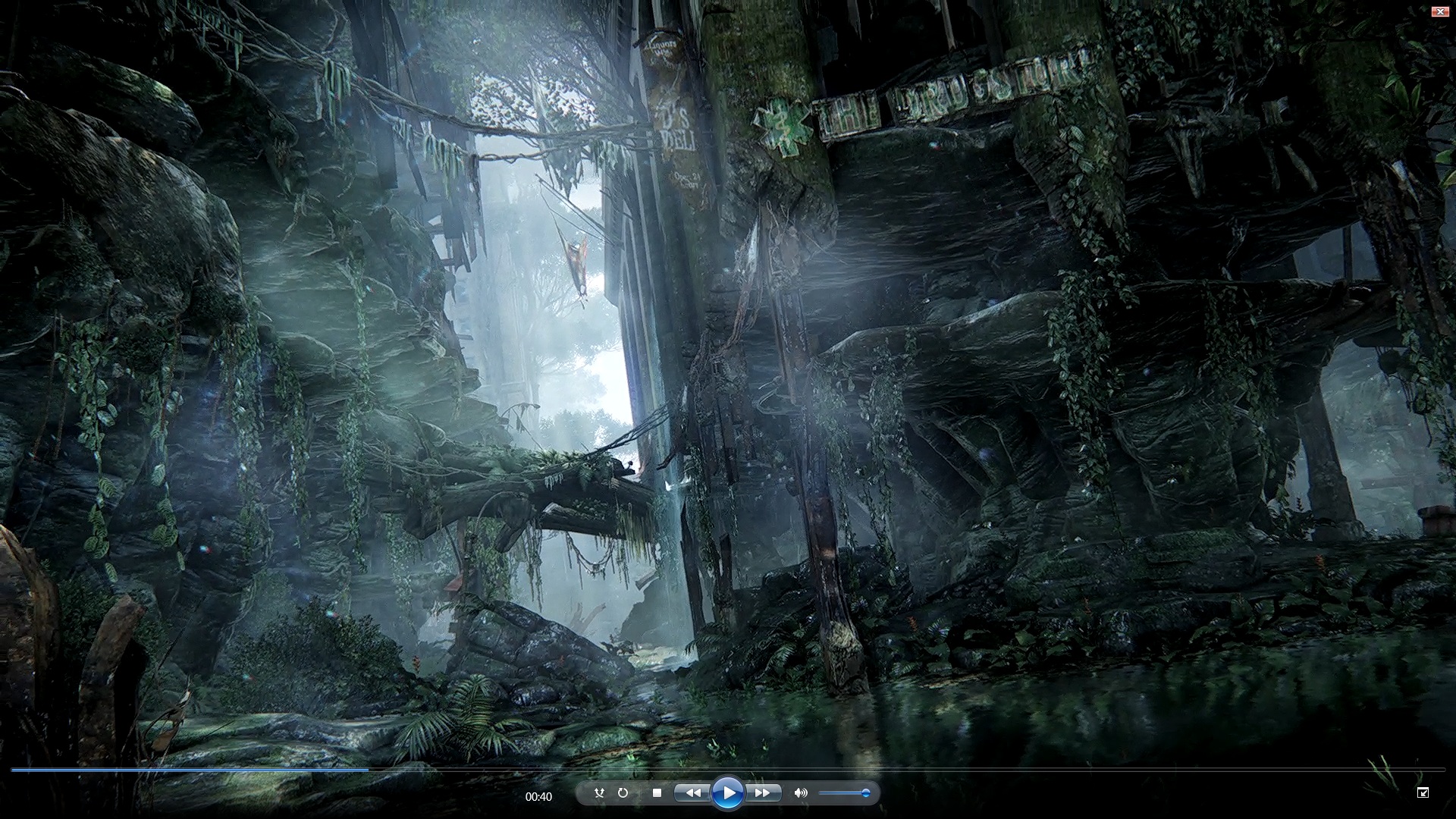Exit full-screen mode icon

tap(1423, 792)
